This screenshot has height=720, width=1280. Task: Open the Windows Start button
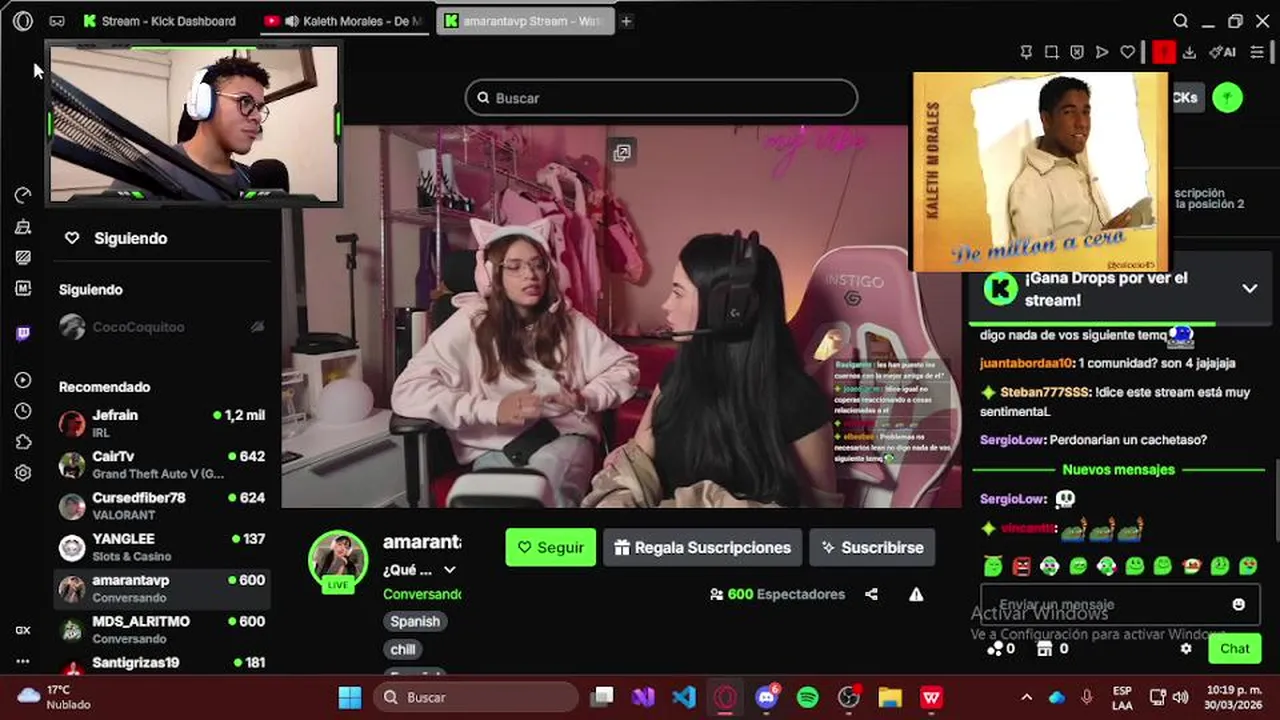(x=350, y=697)
